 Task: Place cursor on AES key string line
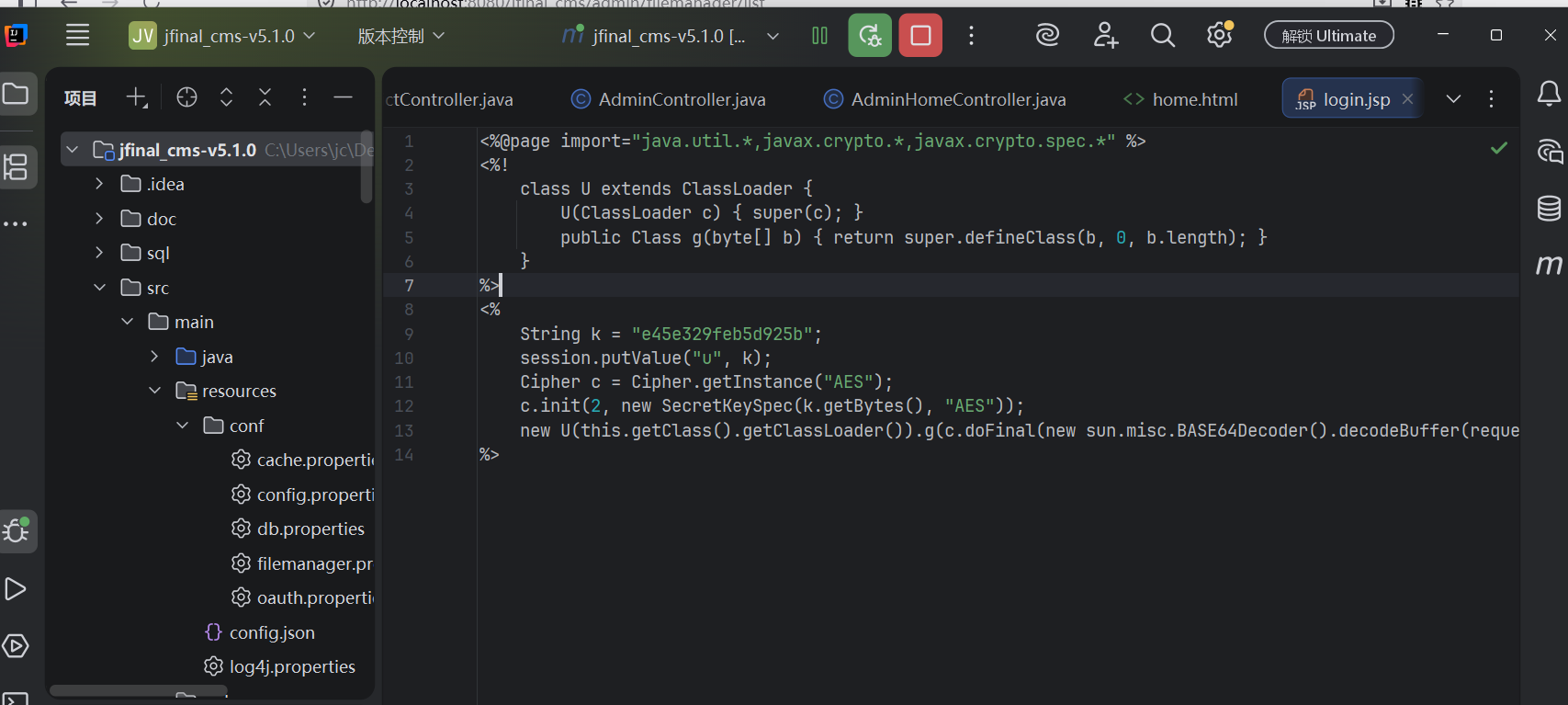(671, 334)
